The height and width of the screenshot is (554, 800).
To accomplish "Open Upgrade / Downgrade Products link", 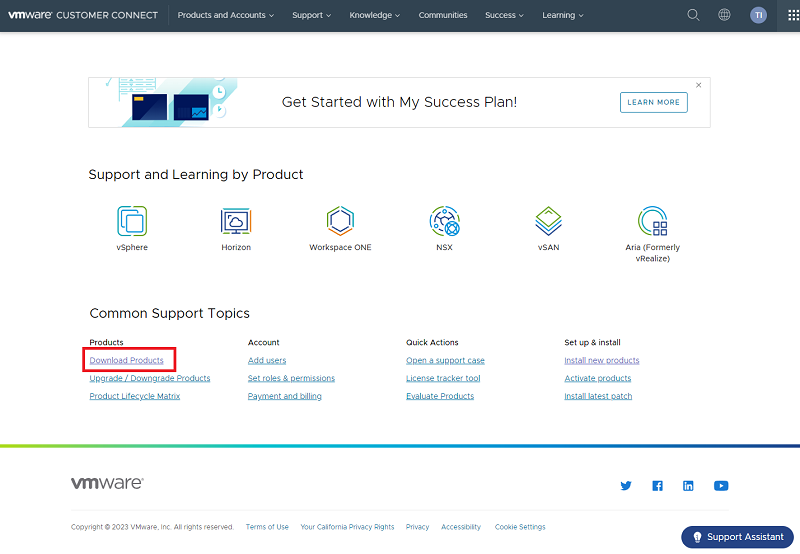I will (x=150, y=378).
